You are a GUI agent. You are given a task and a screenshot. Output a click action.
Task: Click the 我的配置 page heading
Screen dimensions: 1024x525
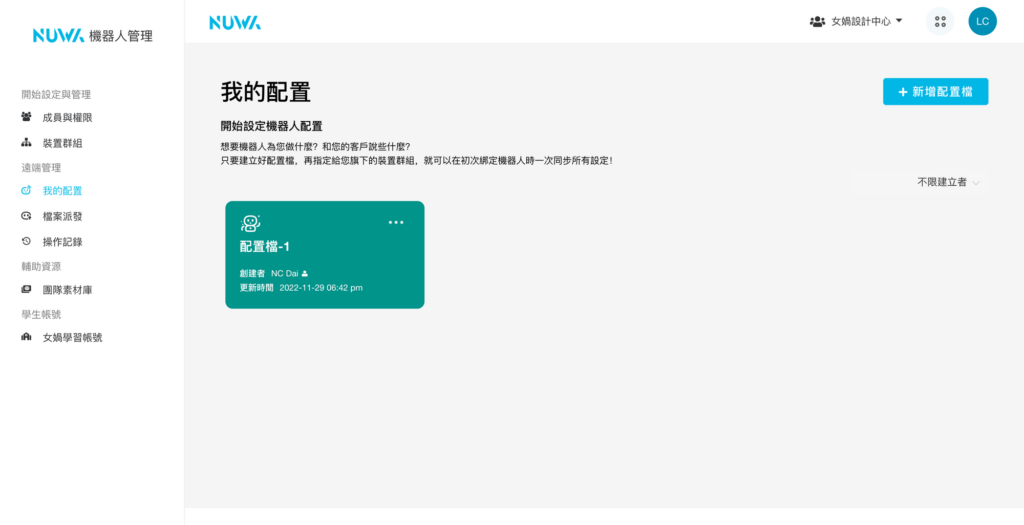(266, 93)
